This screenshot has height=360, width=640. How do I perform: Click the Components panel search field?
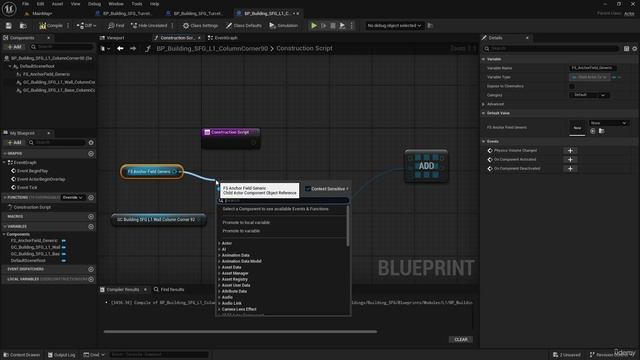pyautogui.click(x=61, y=47)
